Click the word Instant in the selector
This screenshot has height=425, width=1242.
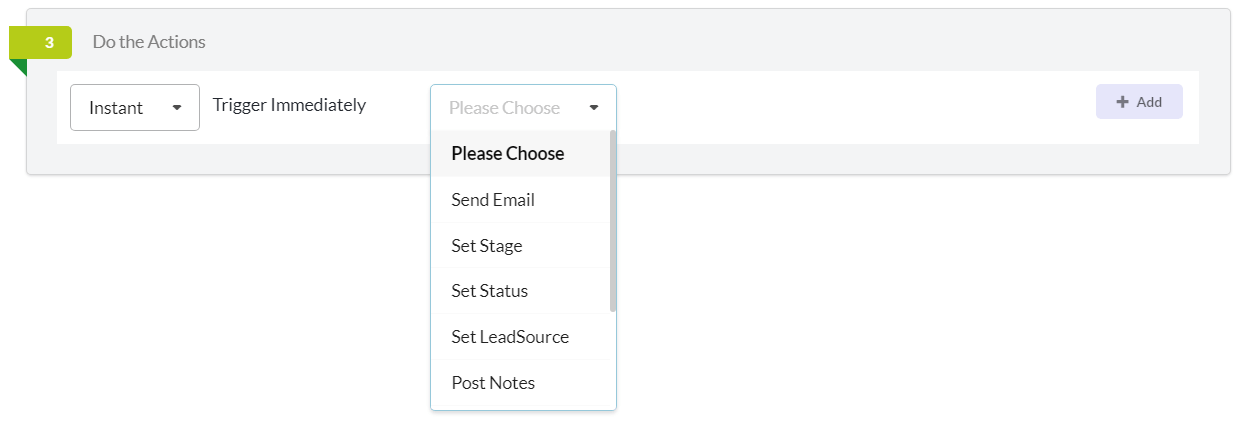coord(116,108)
